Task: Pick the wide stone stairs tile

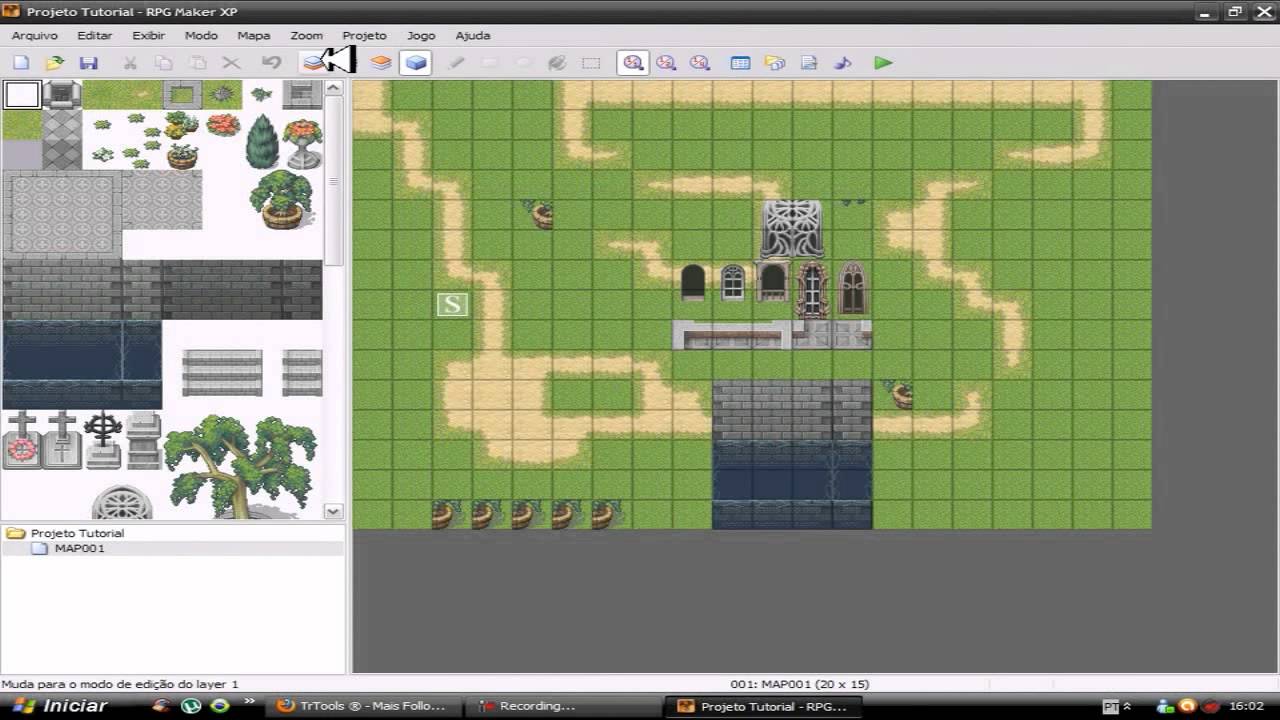Action: pos(222,372)
